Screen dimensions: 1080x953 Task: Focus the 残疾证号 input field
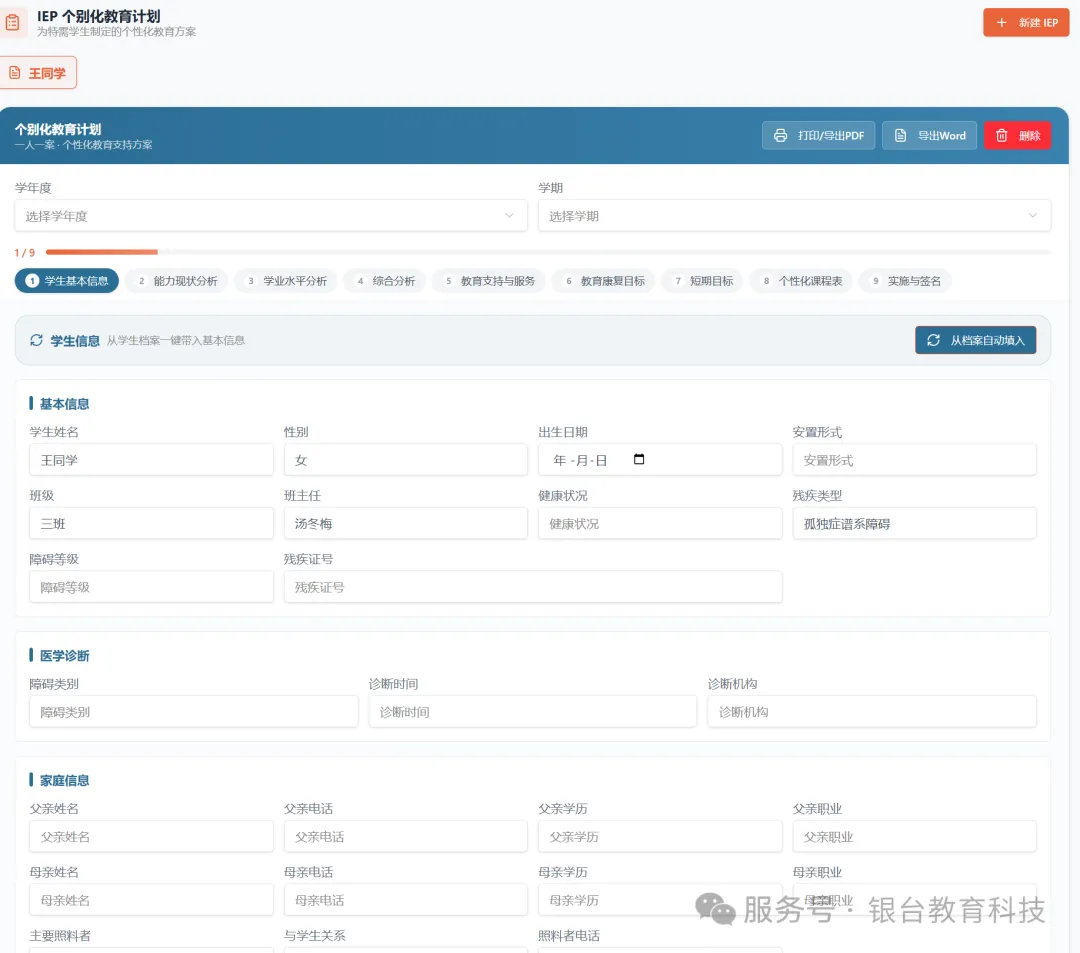coord(533,587)
